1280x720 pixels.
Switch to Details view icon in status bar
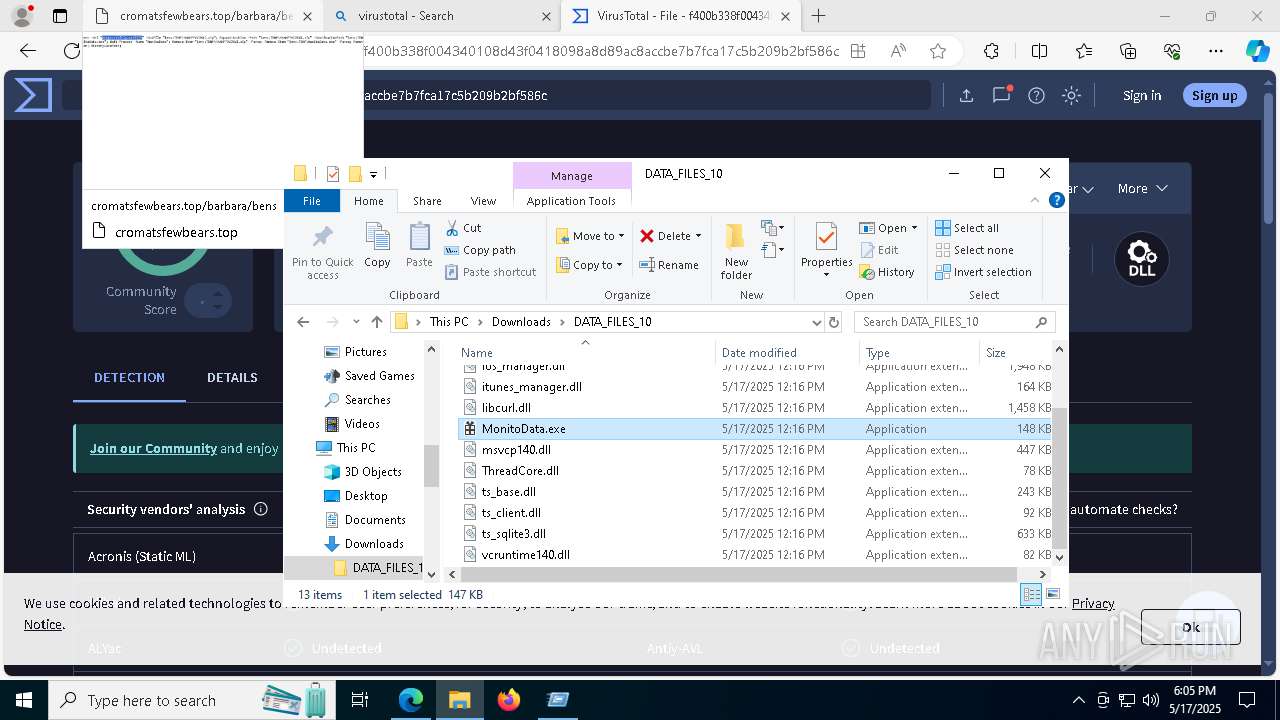click(x=1031, y=594)
